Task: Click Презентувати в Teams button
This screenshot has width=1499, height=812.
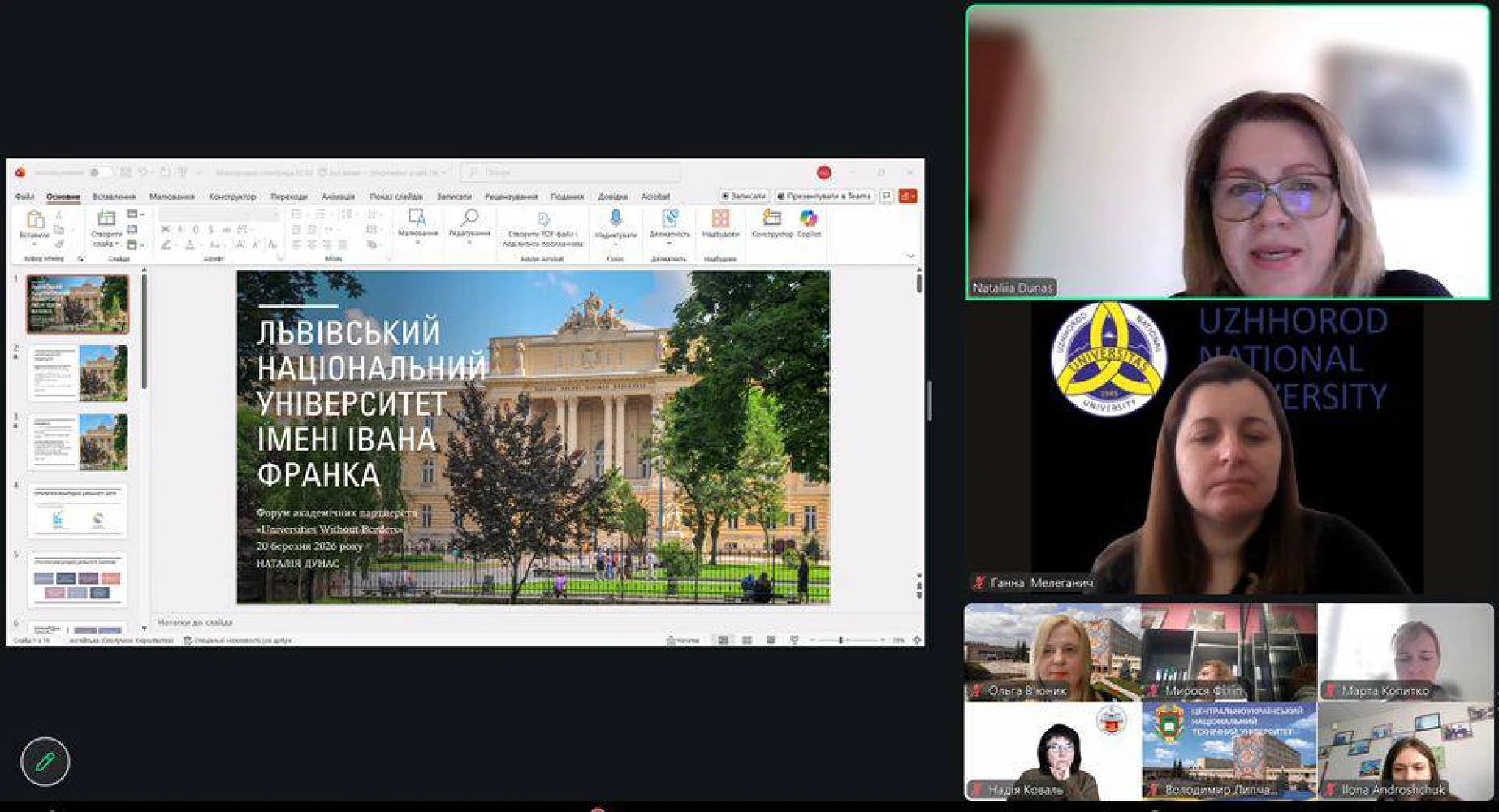Action: (x=823, y=196)
